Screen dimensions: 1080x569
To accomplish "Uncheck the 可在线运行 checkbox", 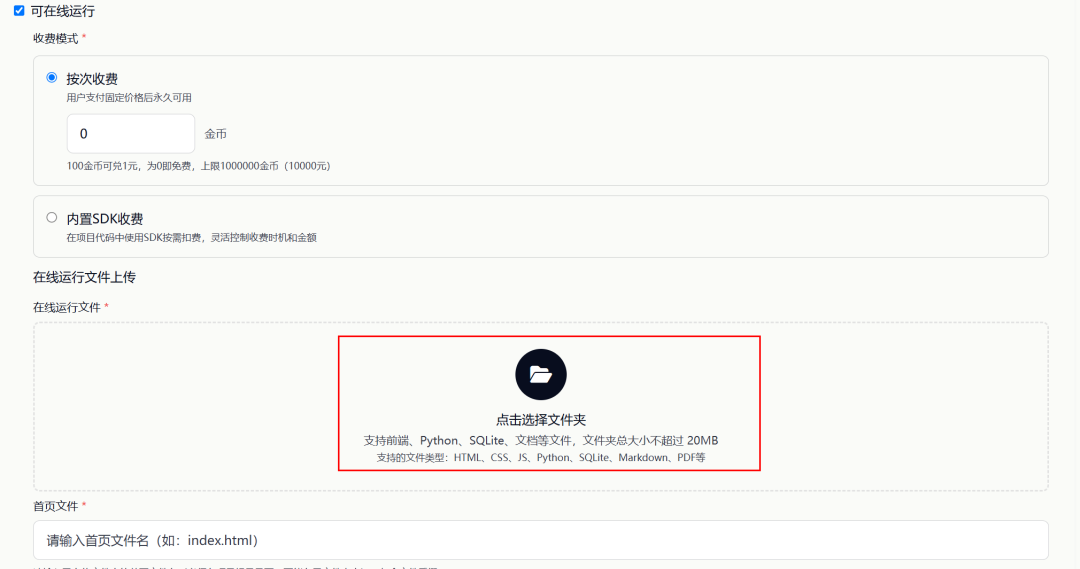I will [x=19, y=11].
